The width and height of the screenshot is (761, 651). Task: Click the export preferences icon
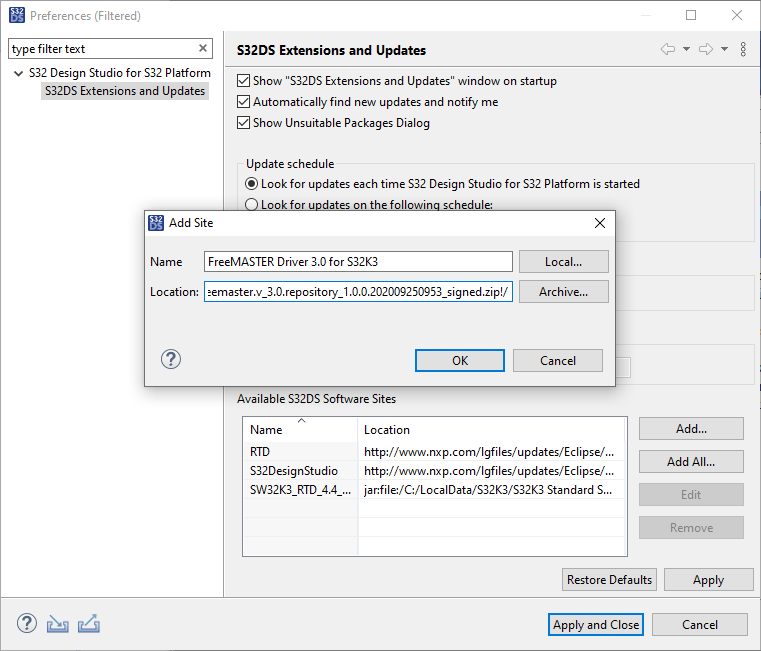click(89, 624)
